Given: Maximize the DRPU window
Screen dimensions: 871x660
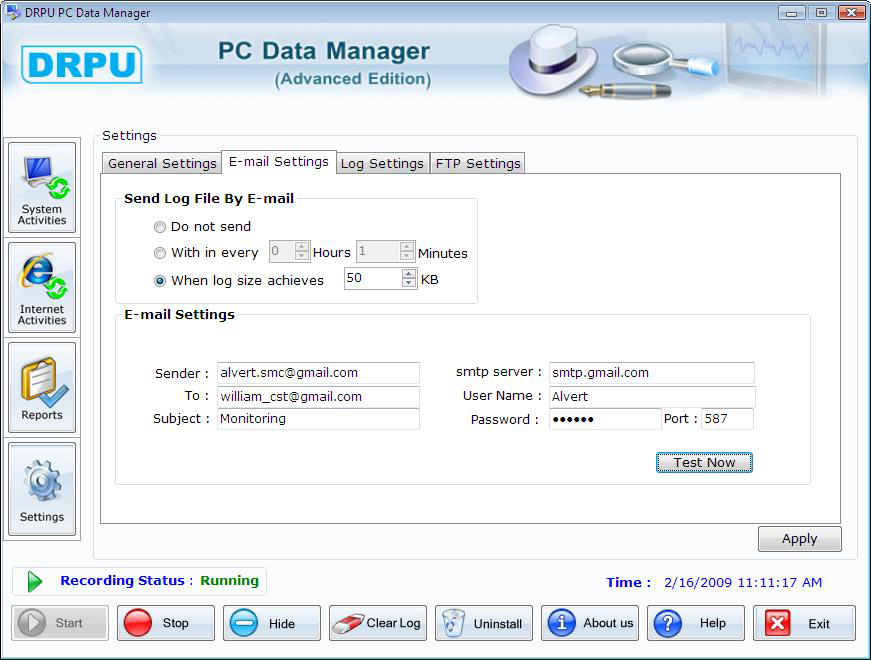Looking at the screenshot, I should click(821, 12).
